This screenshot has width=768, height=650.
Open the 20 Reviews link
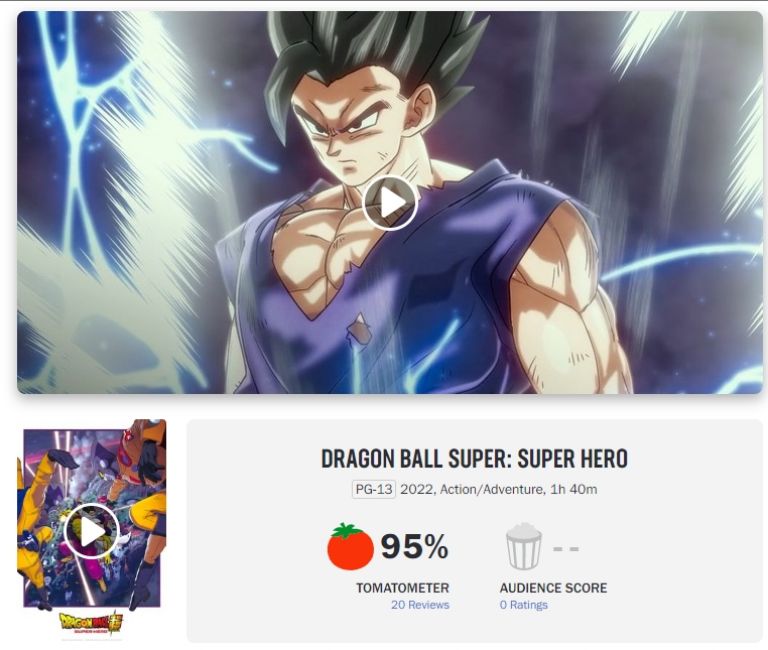point(420,605)
